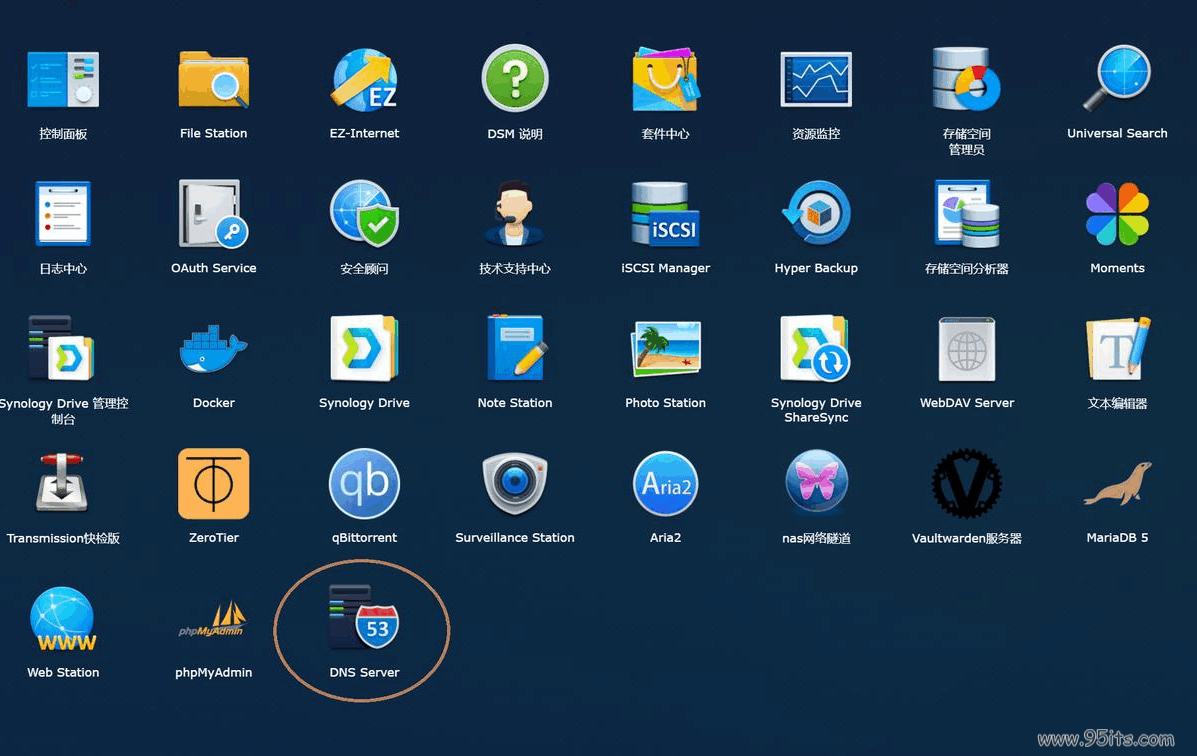The height and width of the screenshot is (756, 1197).
Task: Open the 套件中心 package center
Action: tap(666, 79)
